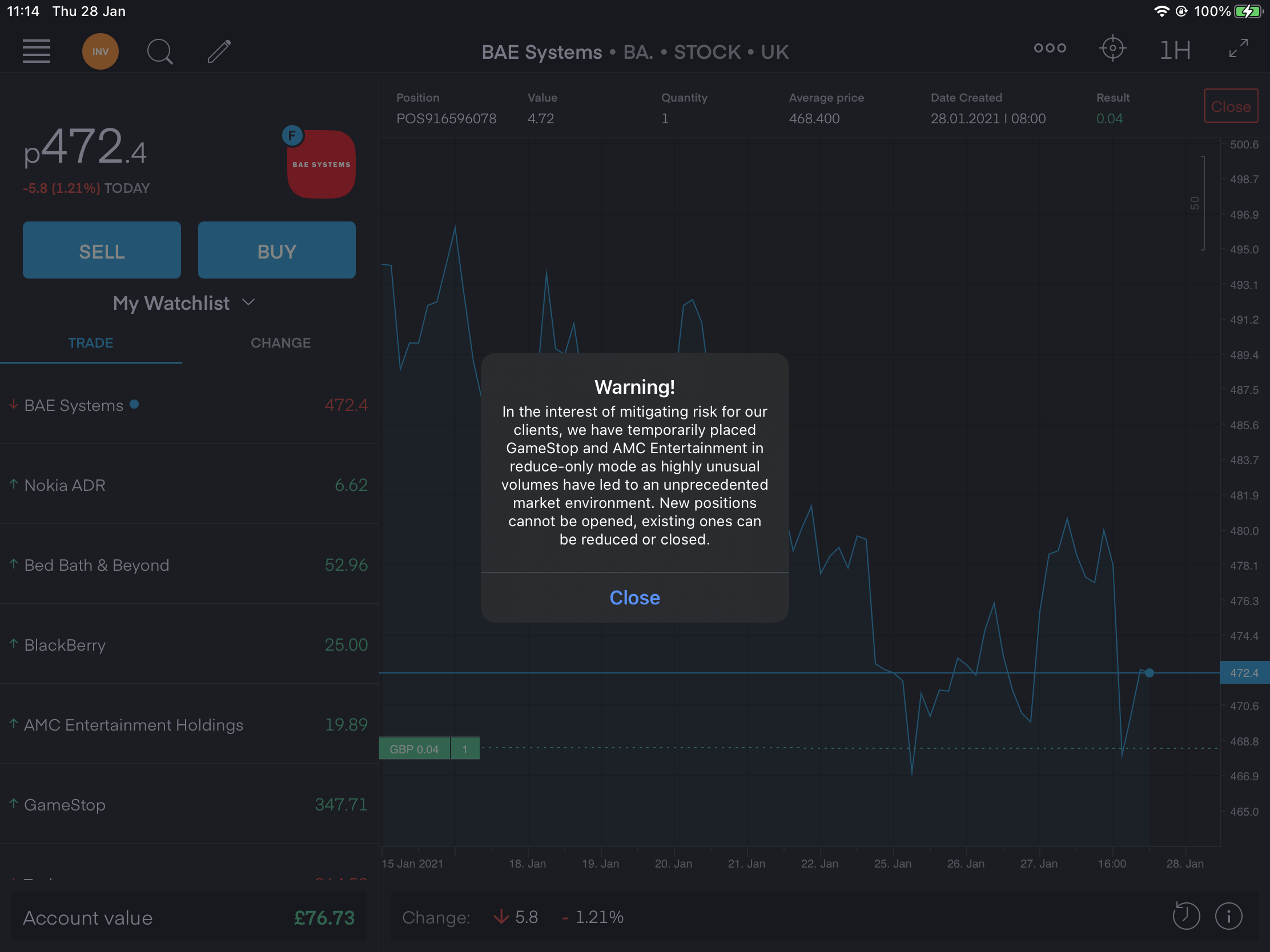The image size is (1270, 952).
Task: Select BAE Systems in the watchlist
Action: (x=190, y=405)
